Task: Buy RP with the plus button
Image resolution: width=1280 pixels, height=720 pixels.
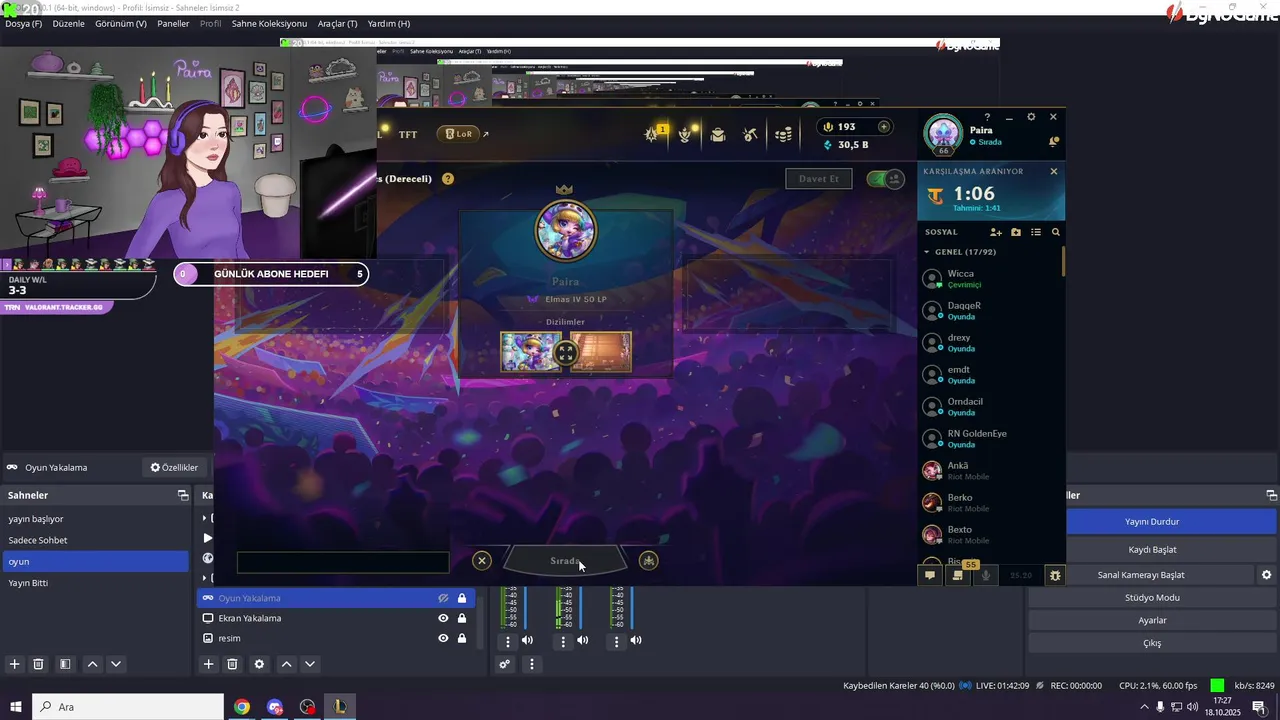Action: point(883,127)
